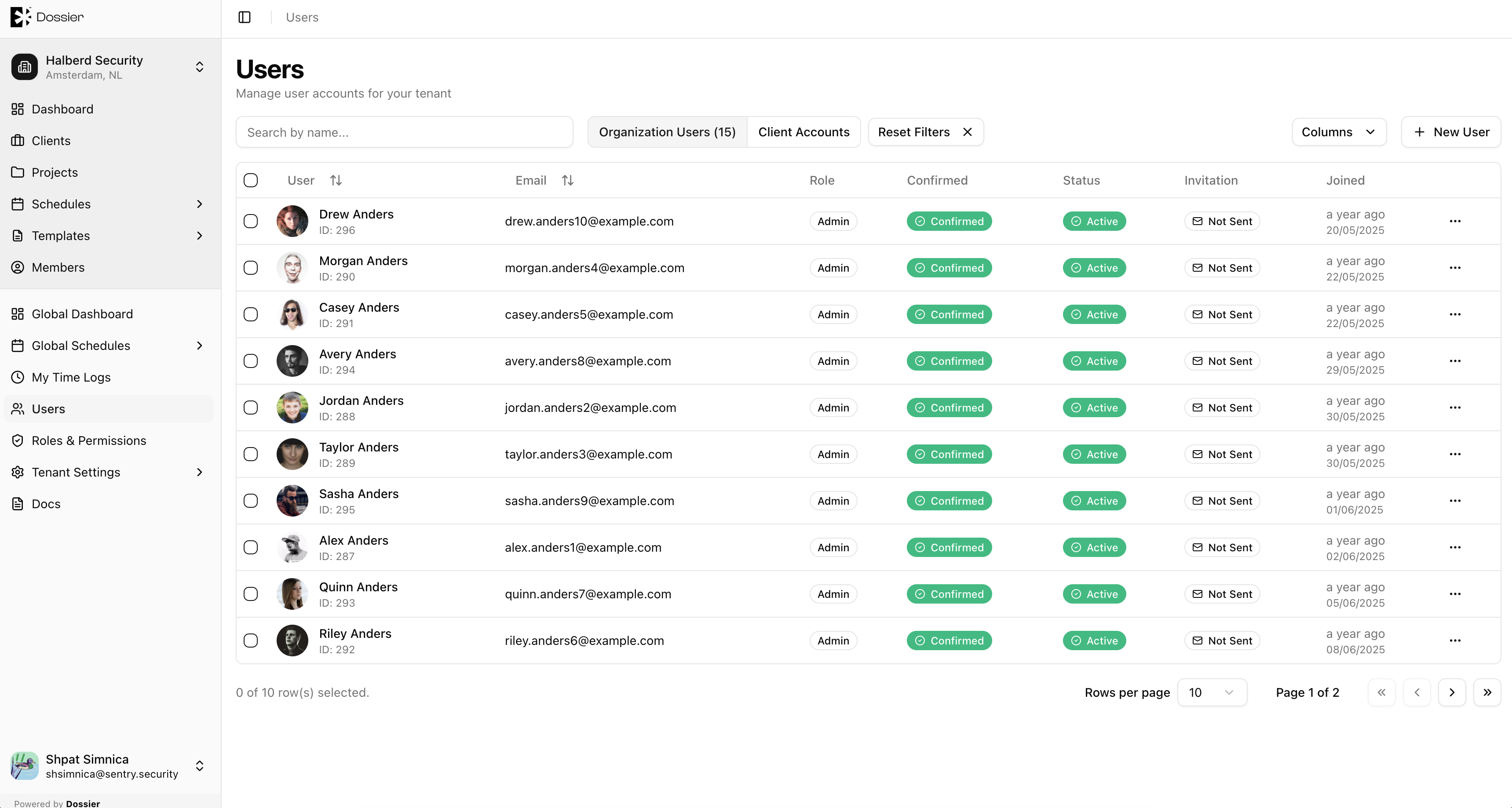Image resolution: width=1512 pixels, height=808 pixels.
Task: Toggle the sidebar panel icon
Action: pos(245,17)
